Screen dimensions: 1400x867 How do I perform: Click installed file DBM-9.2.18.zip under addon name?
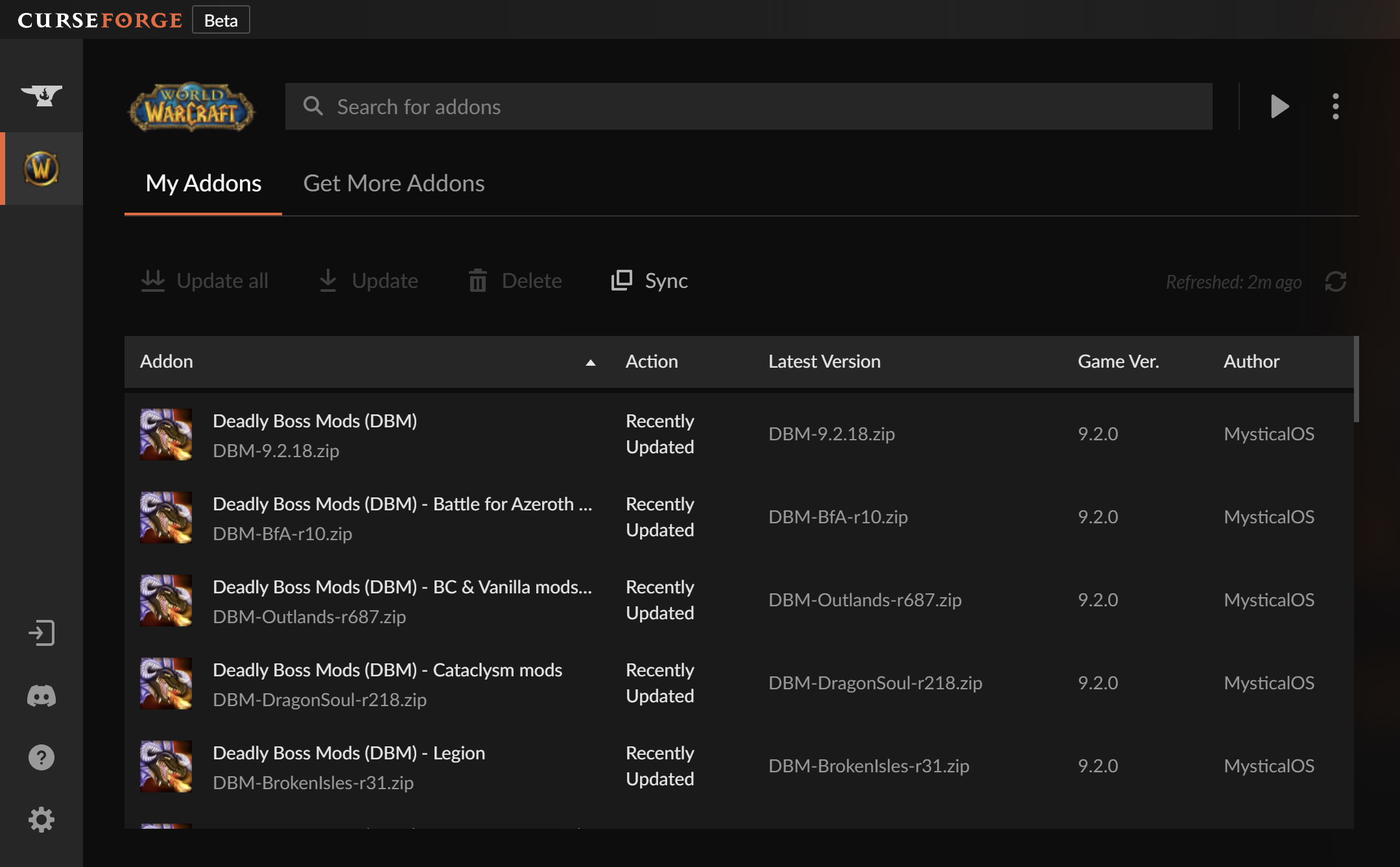276,451
